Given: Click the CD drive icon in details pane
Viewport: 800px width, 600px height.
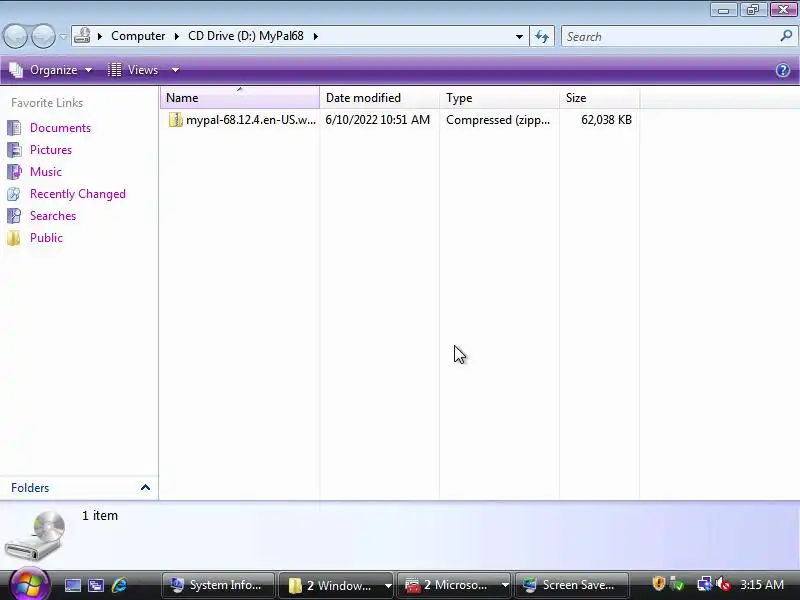Looking at the screenshot, I should tap(35, 536).
